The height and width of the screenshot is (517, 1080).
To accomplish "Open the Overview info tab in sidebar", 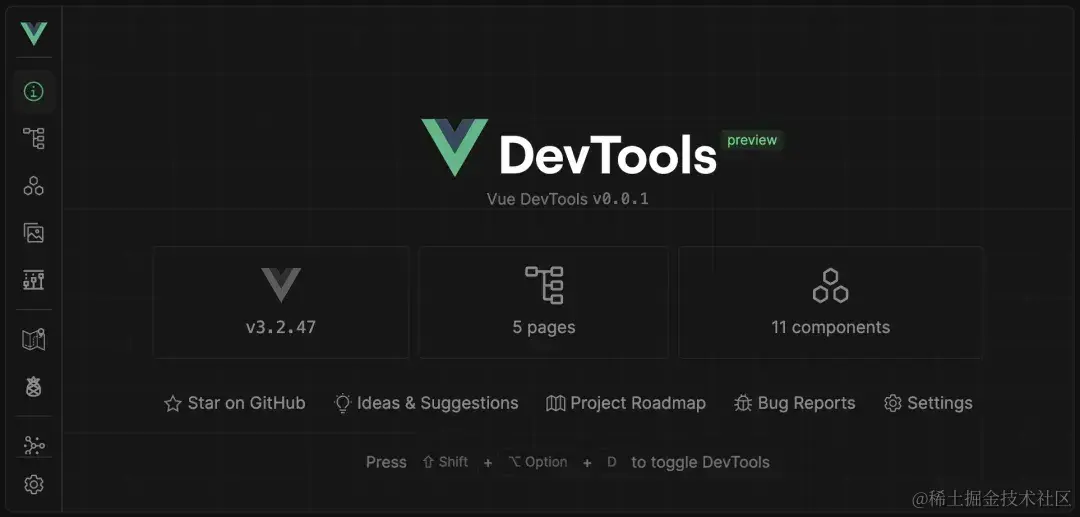I will 34,91.
